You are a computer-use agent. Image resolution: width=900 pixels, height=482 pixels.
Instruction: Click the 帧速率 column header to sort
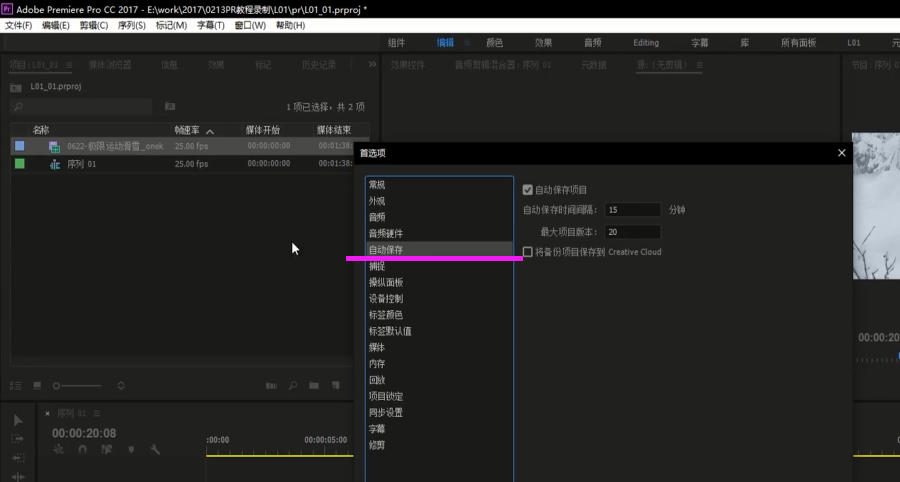[187, 130]
